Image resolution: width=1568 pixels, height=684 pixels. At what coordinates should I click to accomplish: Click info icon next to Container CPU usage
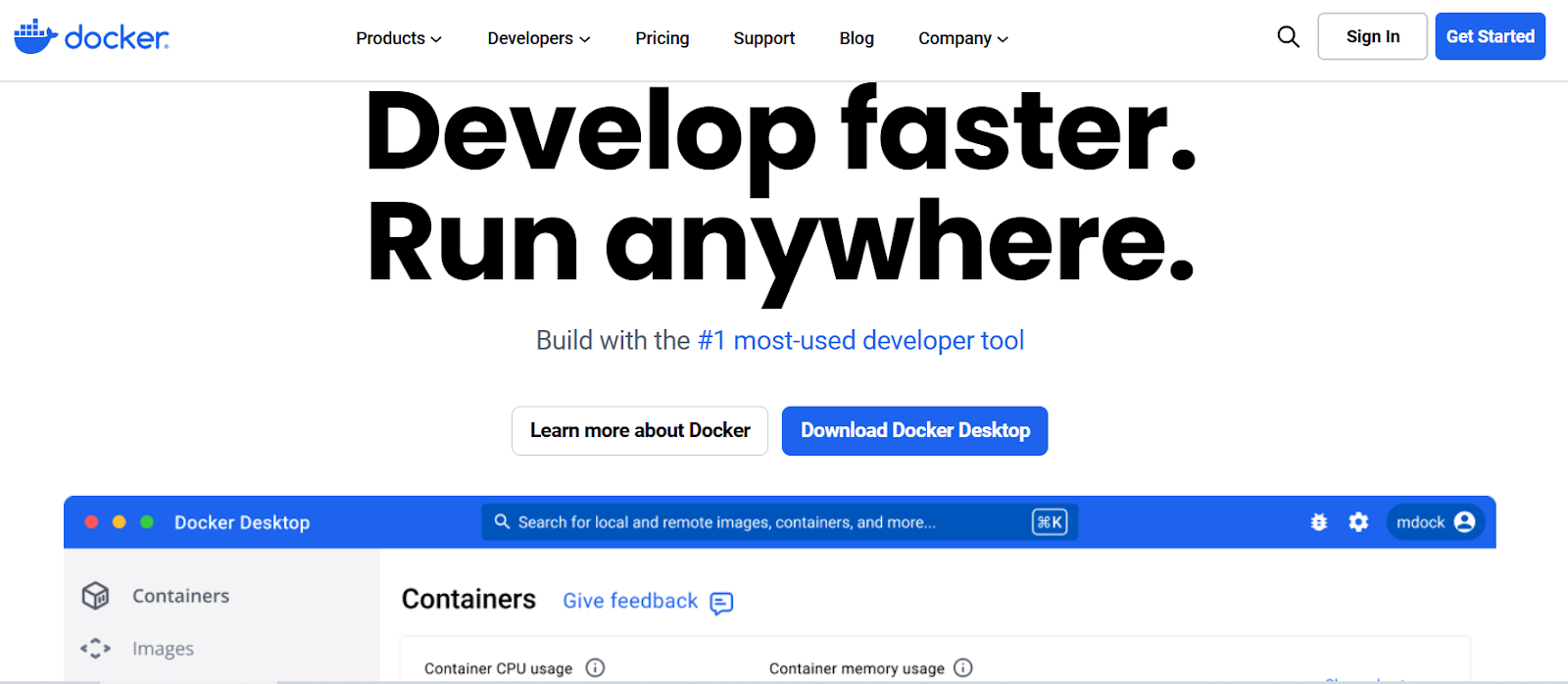point(595,668)
